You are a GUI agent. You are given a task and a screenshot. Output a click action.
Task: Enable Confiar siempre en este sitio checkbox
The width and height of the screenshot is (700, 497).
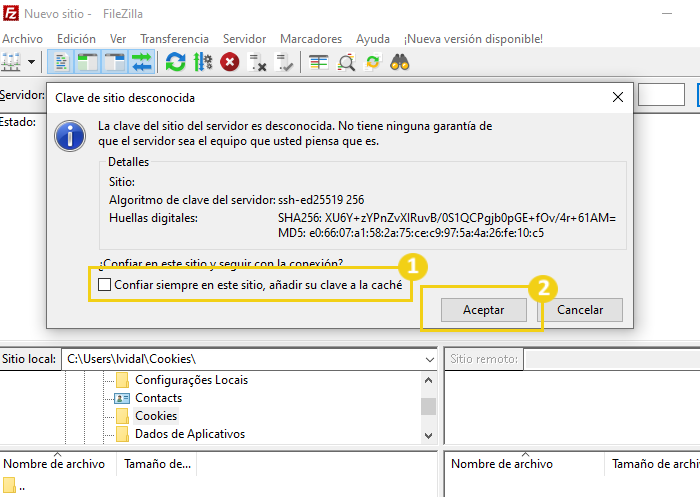104,284
